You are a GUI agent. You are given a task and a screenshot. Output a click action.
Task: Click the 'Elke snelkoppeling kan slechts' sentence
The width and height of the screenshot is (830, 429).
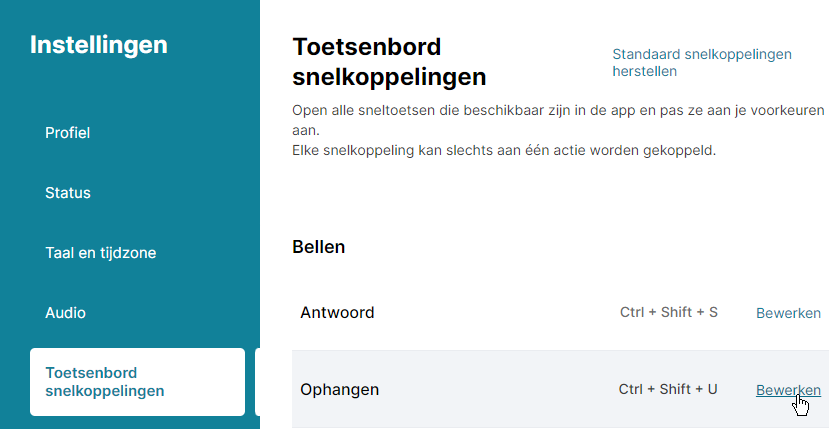click(x=504, y=151)
